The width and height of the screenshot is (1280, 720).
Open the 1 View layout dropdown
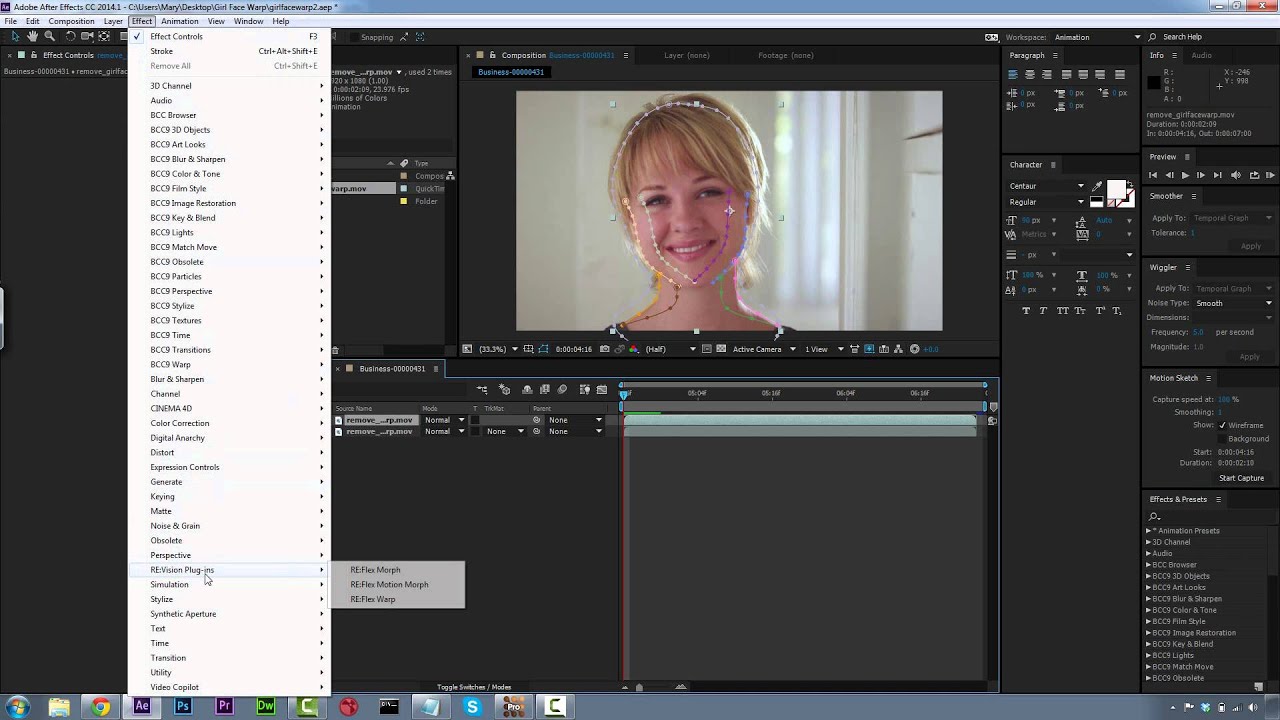[x=822, y=349]
